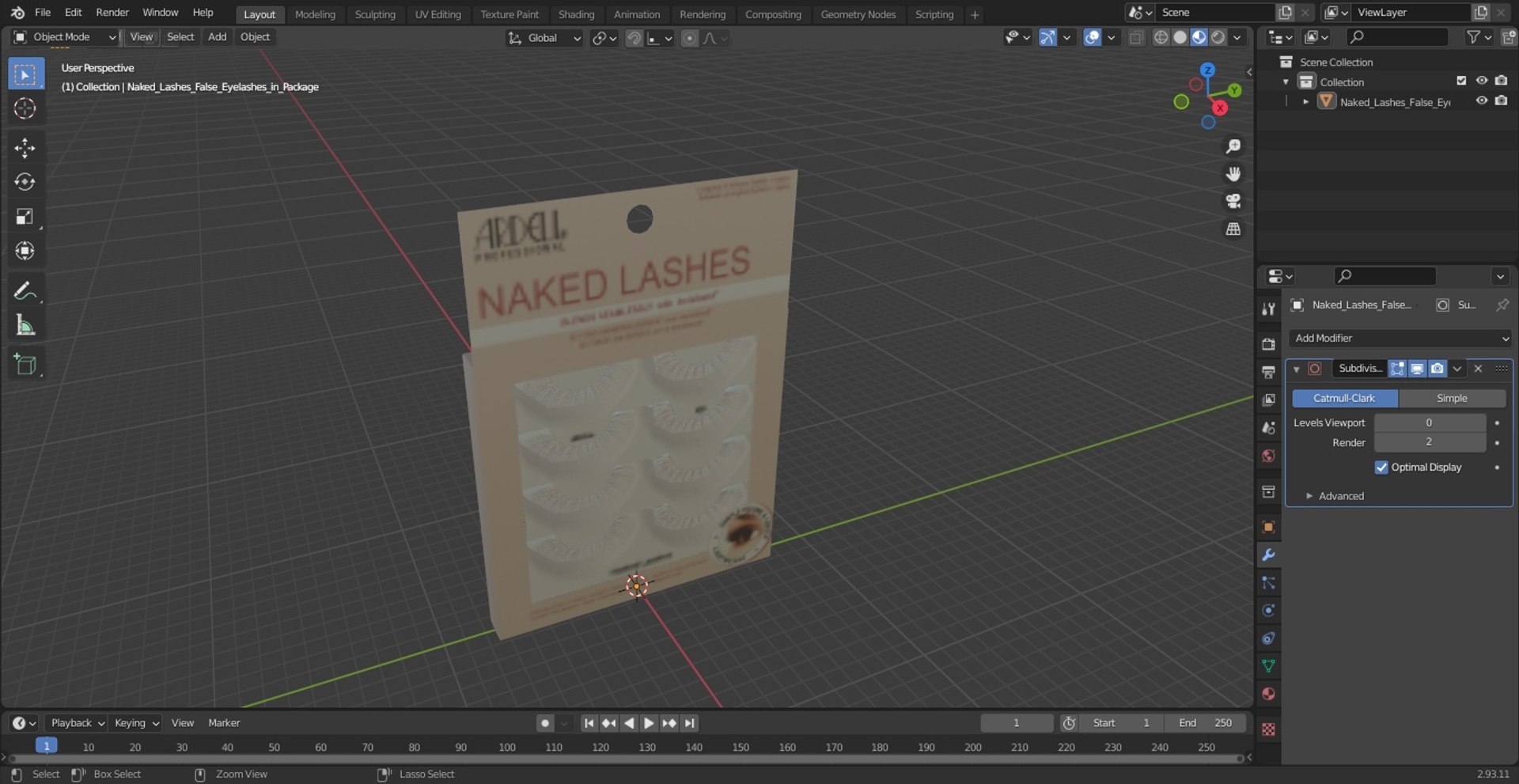Select Catmull-Clark subdivision type
The image size is (1519, 784).
pyautogui.click(x=1344, y=399)
